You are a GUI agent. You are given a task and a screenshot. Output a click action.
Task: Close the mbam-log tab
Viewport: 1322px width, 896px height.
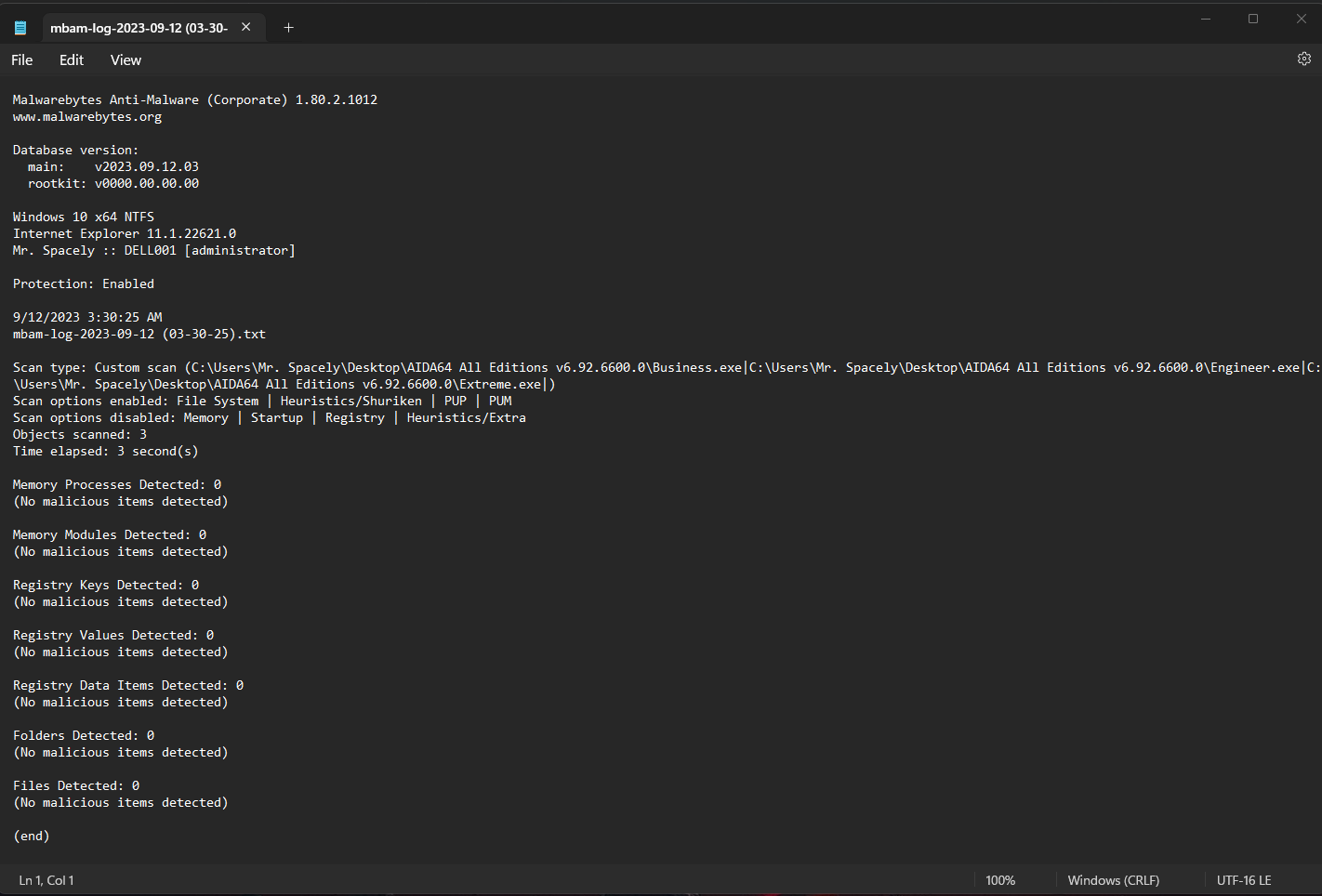point(246,27)
